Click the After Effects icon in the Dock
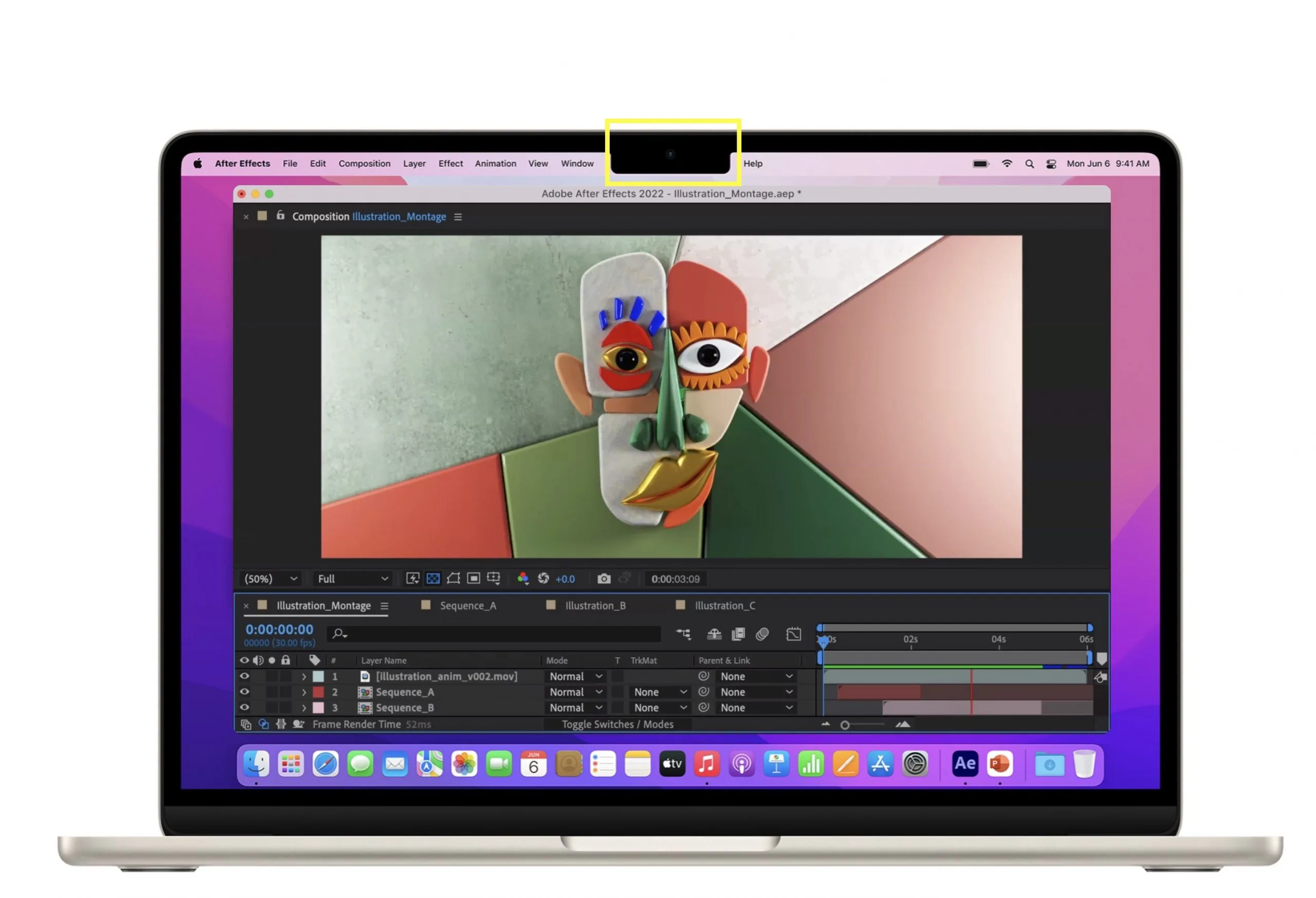 pyautogui.click(x=965, y=765)
